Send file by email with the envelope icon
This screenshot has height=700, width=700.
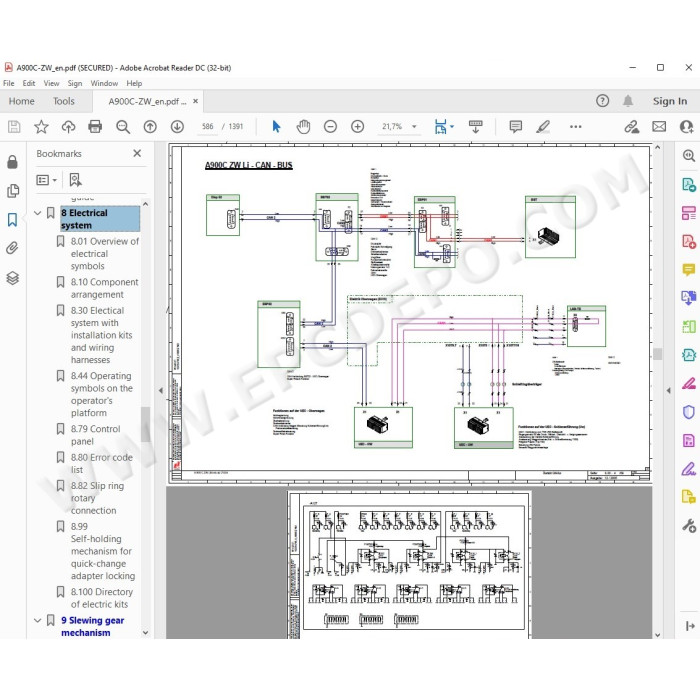(659, 127)
